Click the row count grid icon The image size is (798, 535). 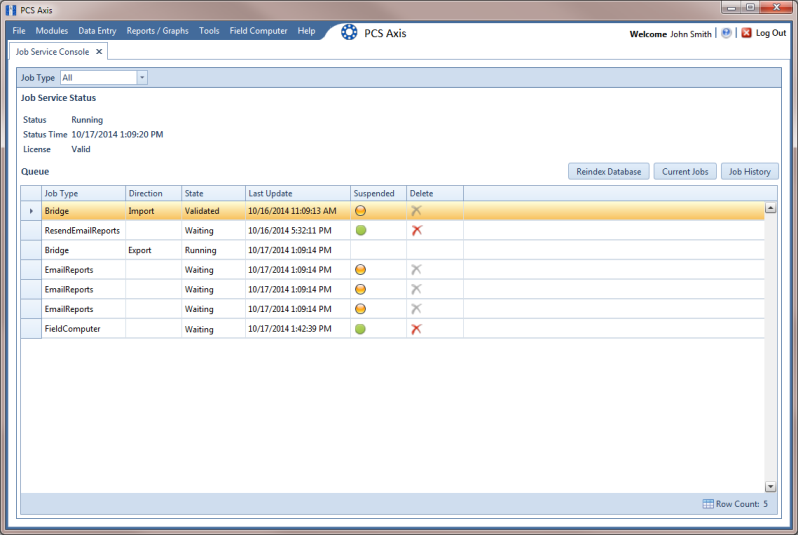point(708,504)
